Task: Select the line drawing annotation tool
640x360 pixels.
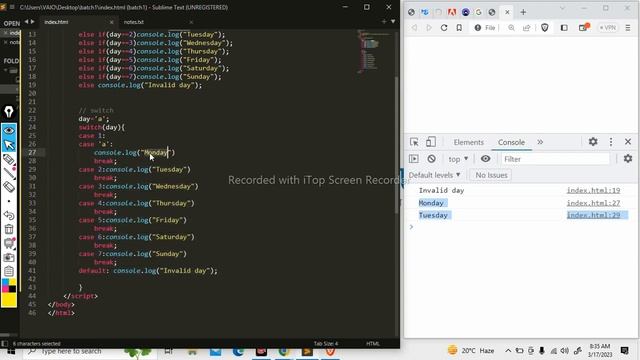Action: [9, 173]
